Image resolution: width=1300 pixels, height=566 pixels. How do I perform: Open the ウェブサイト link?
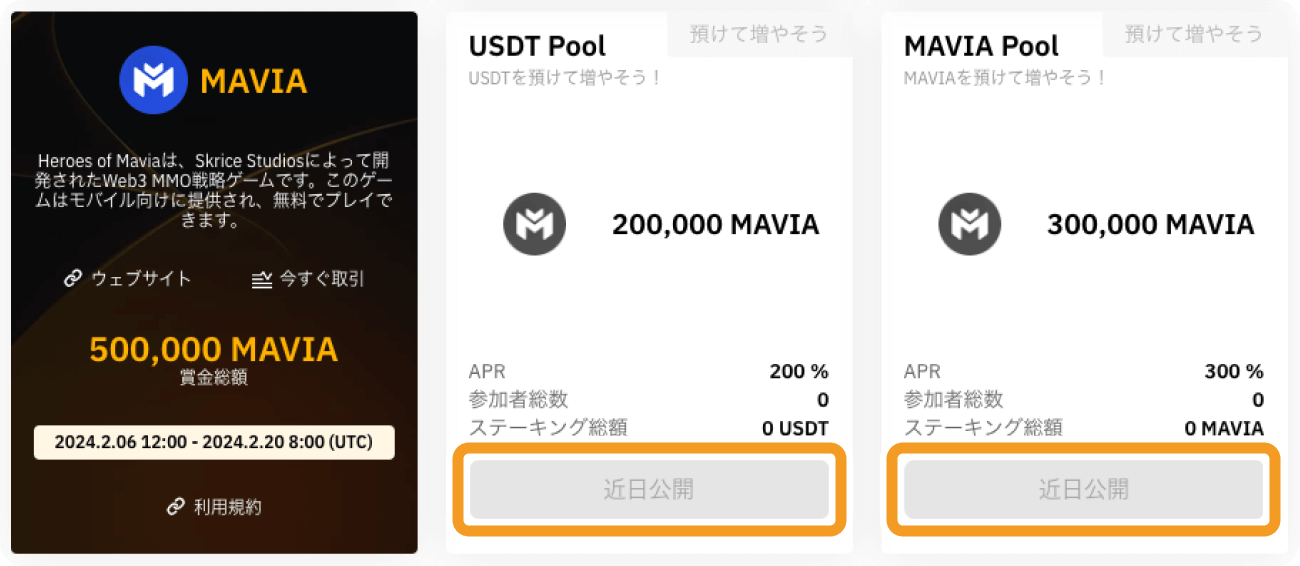(x=141, y=279)
